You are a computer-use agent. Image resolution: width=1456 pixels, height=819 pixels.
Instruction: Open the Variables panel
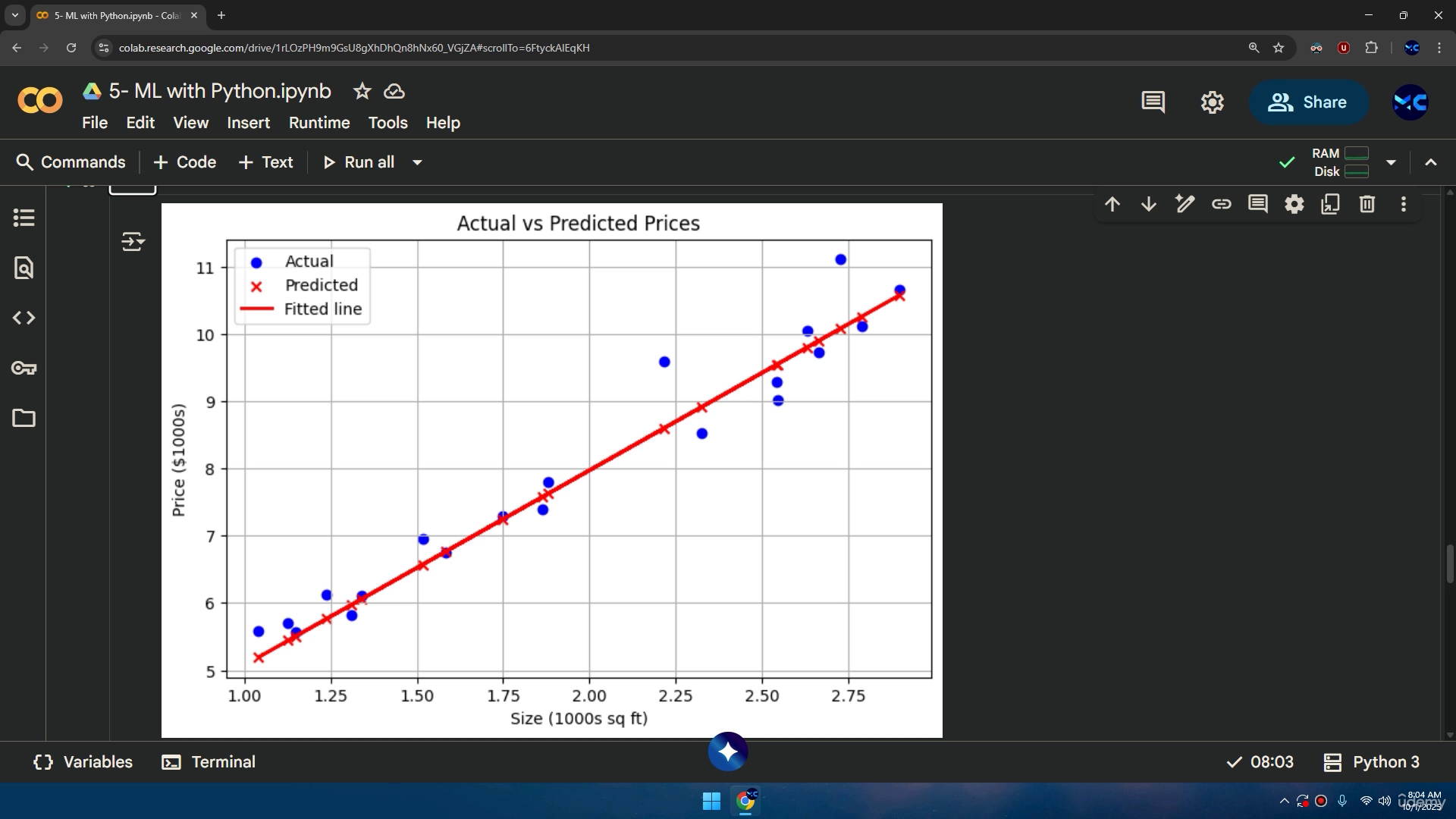coord(83,762)
